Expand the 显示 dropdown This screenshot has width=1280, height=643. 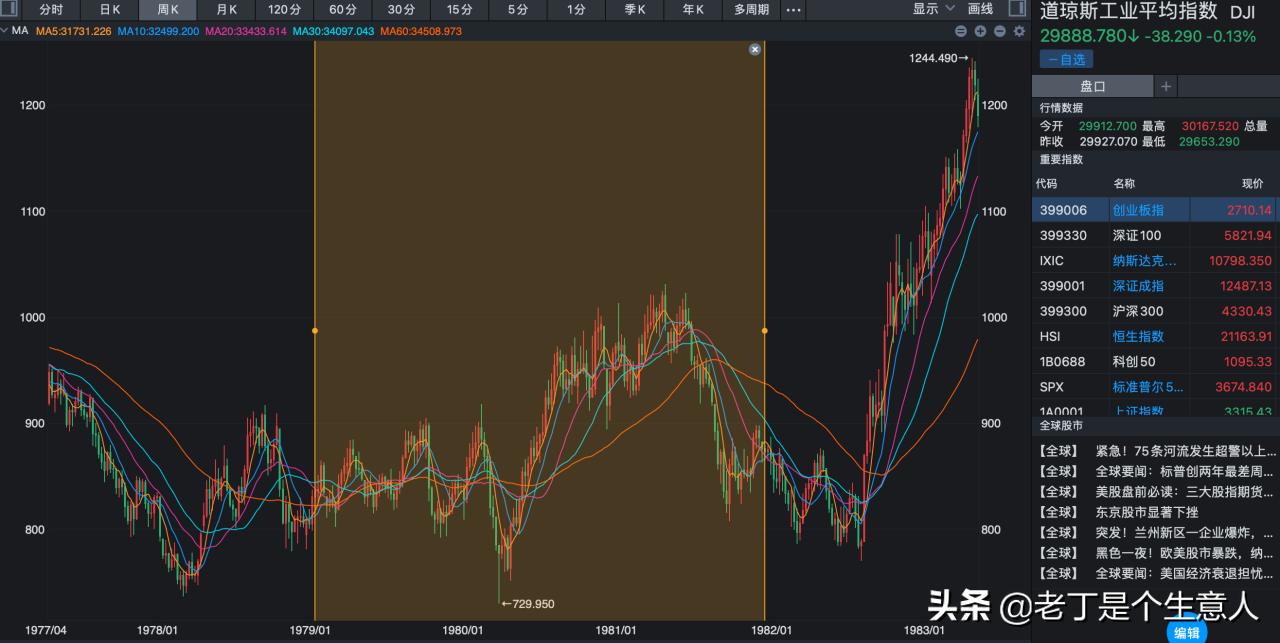[933, 9]
